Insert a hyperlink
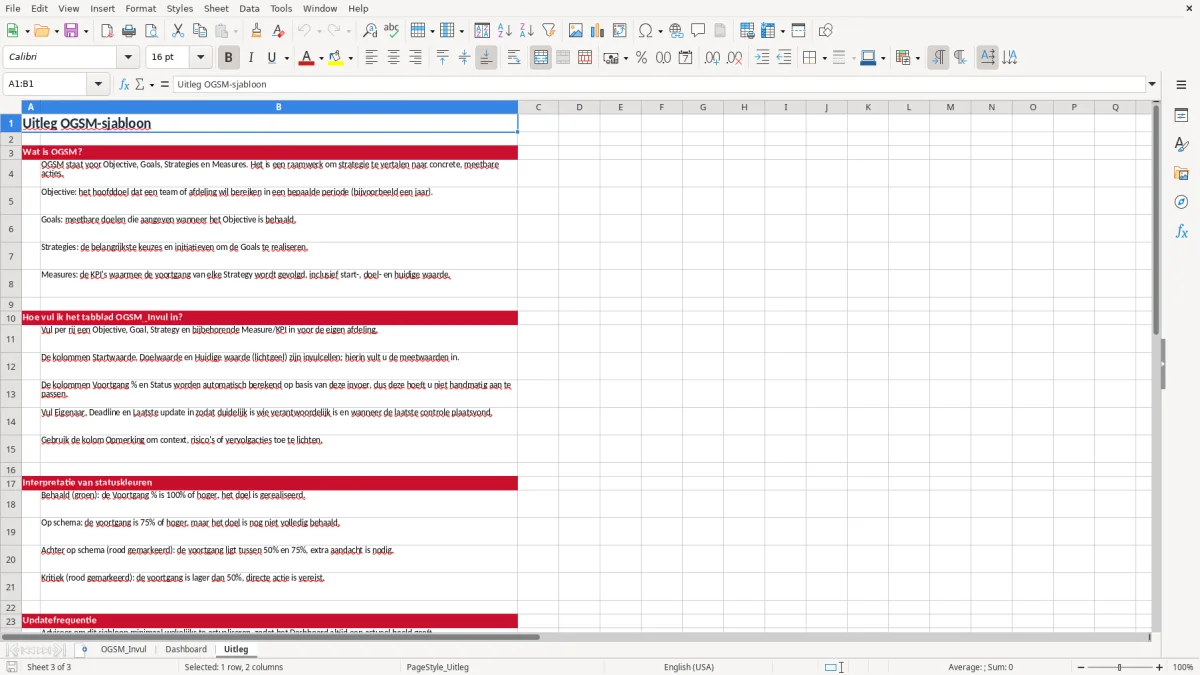This screenshot has width=1200, height=675. click(676, 31)
